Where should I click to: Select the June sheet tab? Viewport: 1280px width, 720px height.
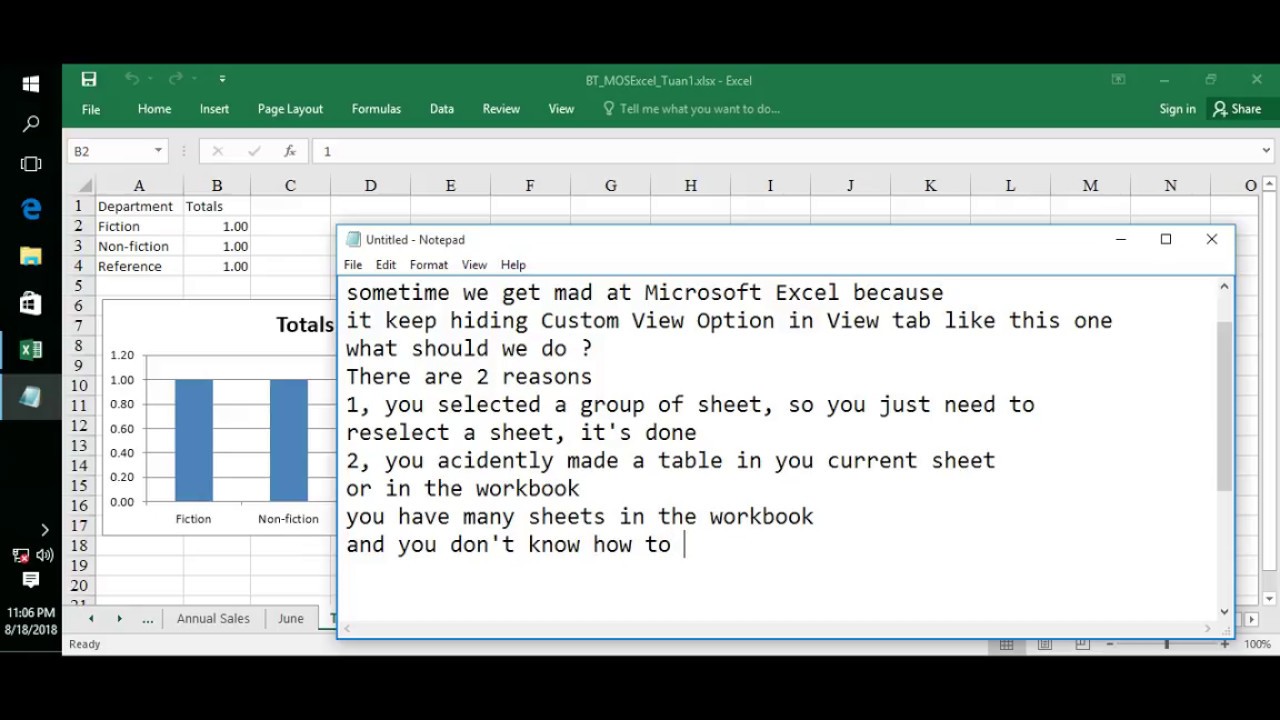pyautogui.click(x=291, y=618)
